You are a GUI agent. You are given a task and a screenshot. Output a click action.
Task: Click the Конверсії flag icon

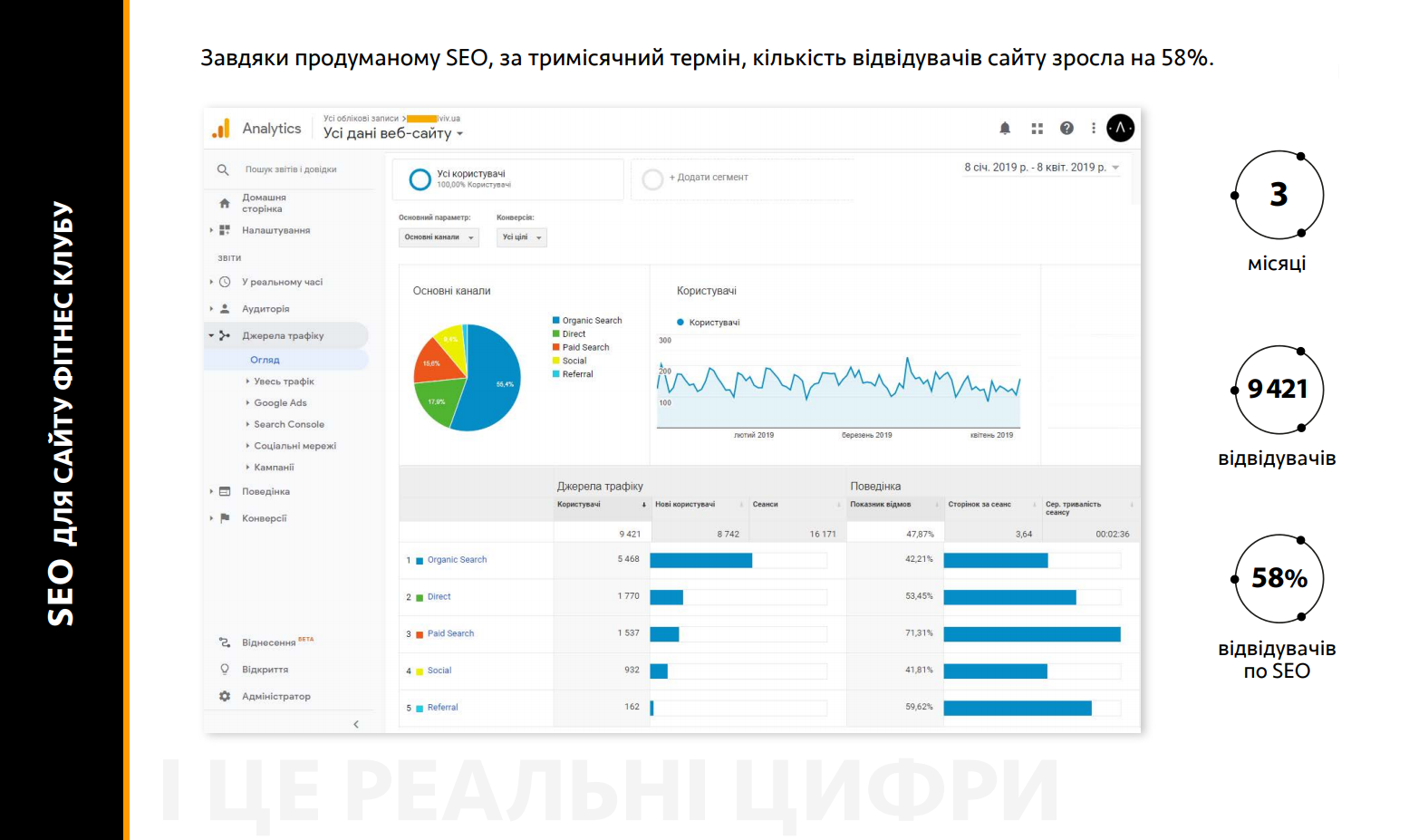[225, 518]
